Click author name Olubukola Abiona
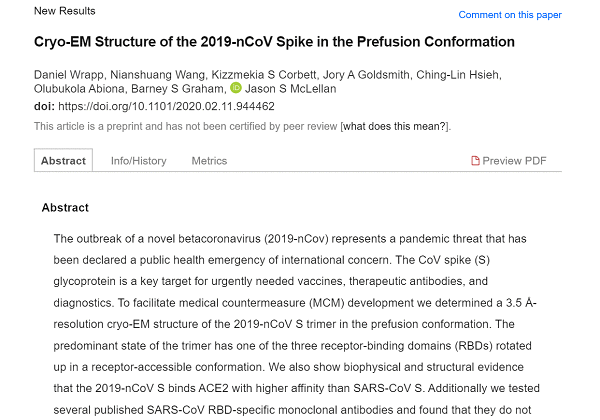 coord(79,89)
